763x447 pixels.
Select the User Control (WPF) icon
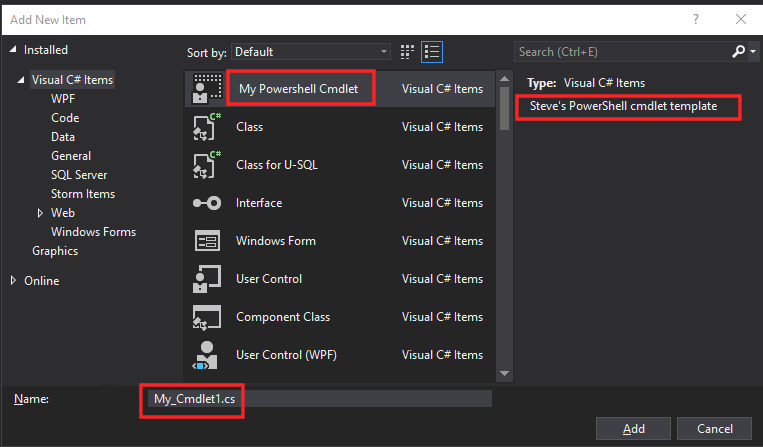tap(206, 355)
